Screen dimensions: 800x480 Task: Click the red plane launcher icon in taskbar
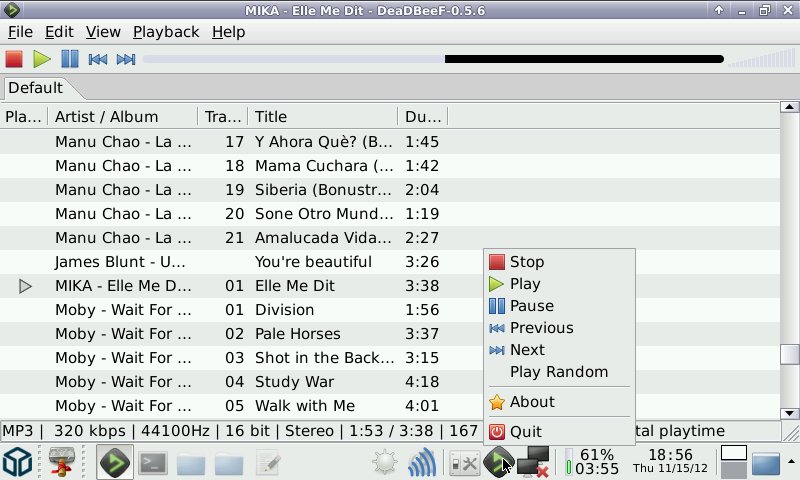[x=62, y=462]
